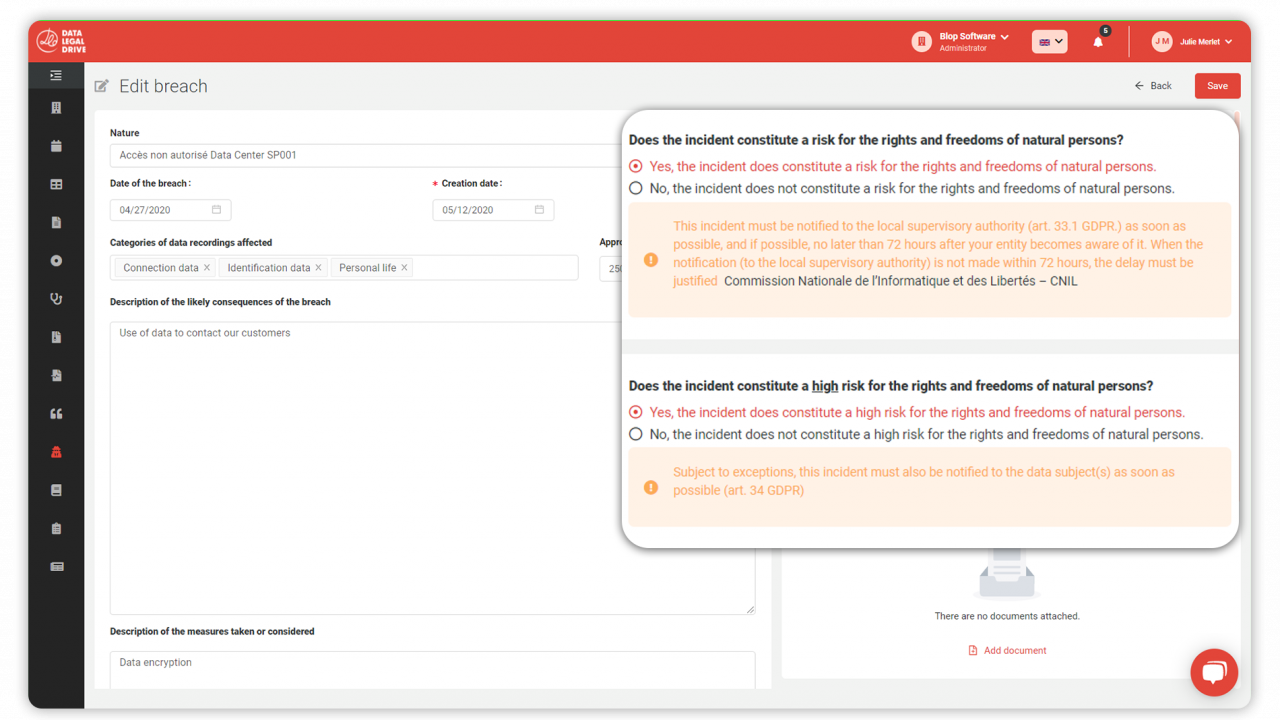Viewport: 1280px width, 720px height.
Task: Open the stethoscope icon in sidebar
Action: tap(56, 299)
